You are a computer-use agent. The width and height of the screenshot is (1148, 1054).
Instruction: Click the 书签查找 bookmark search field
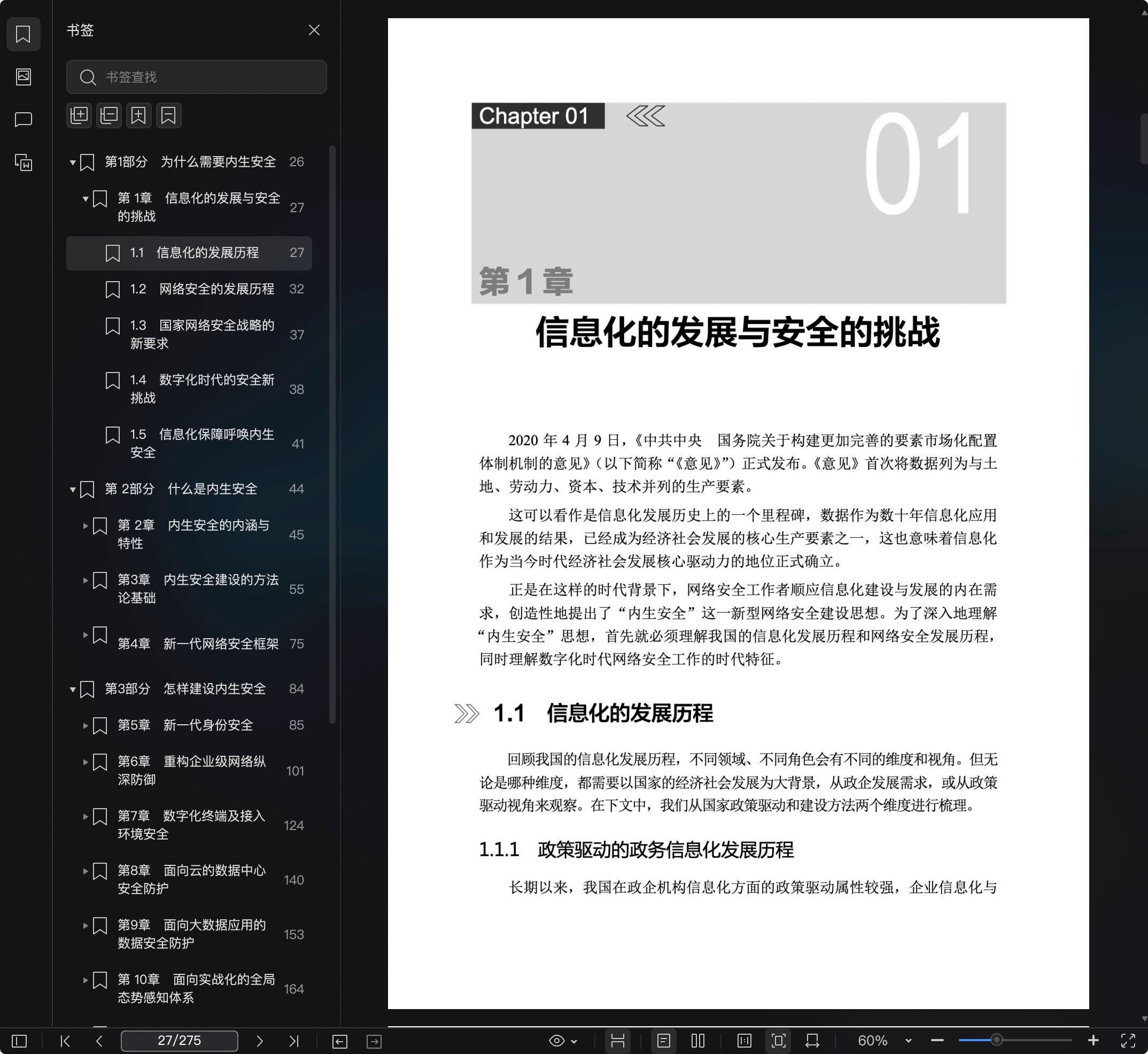(x=197, y=77)
